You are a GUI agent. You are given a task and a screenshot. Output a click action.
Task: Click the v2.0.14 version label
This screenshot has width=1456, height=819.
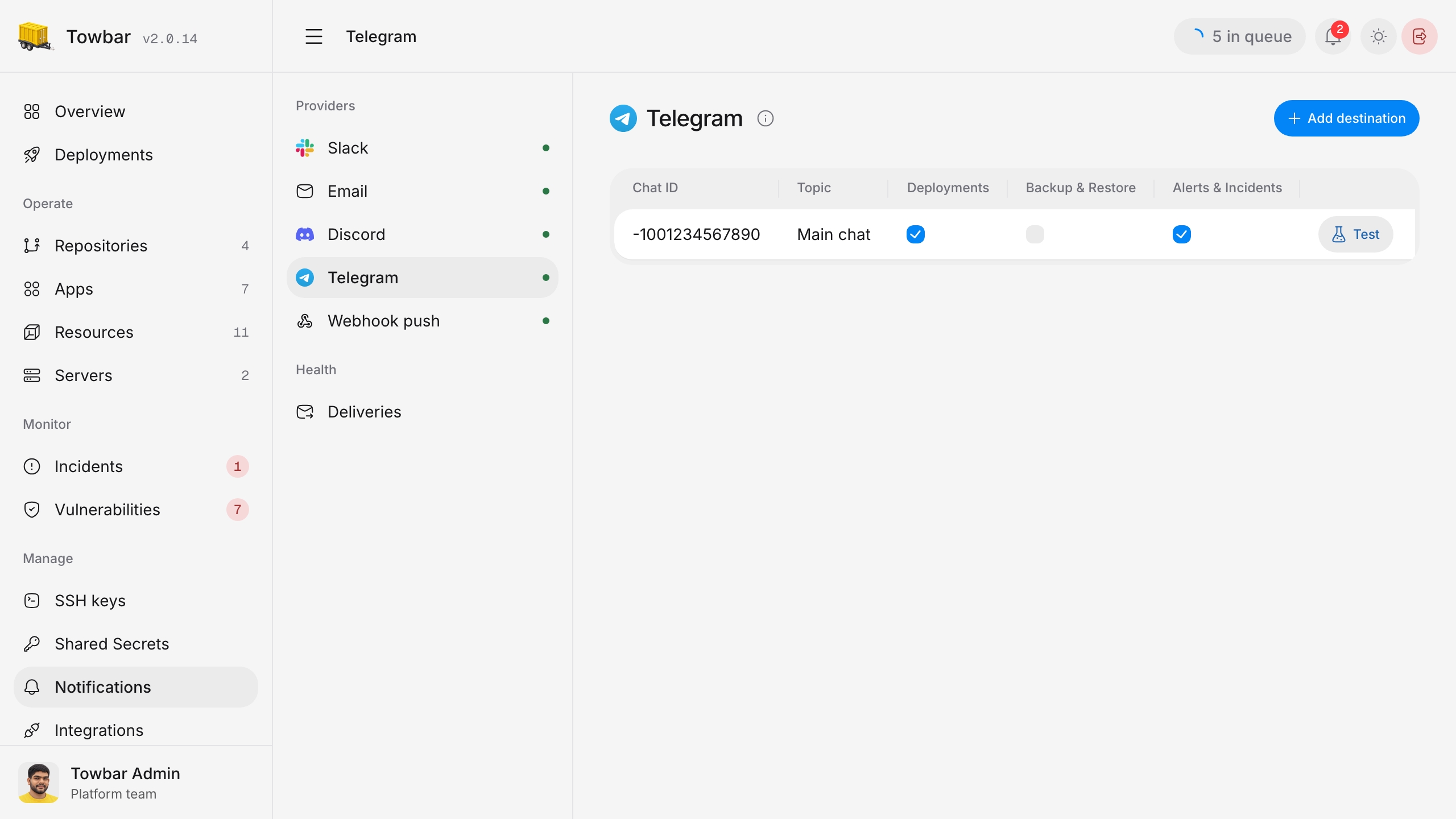(170, 39)
